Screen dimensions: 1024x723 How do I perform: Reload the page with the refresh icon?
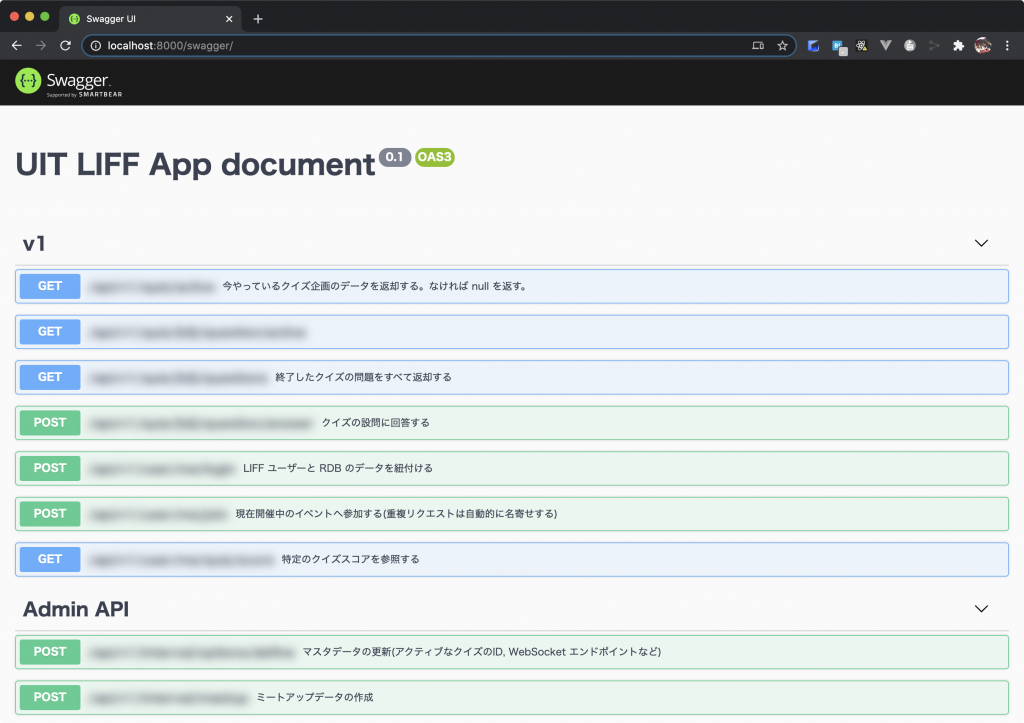pos(65,46)
